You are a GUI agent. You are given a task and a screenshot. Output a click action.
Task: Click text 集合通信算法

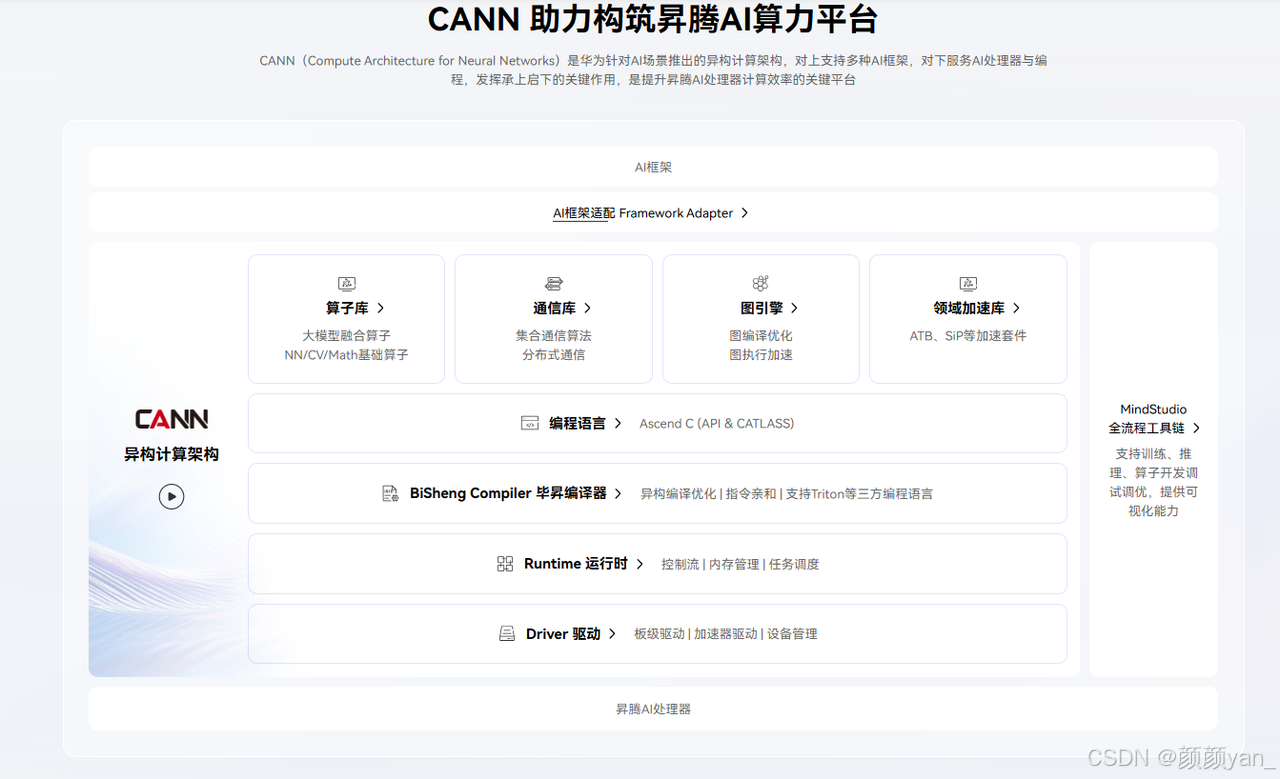pos(554,336)
